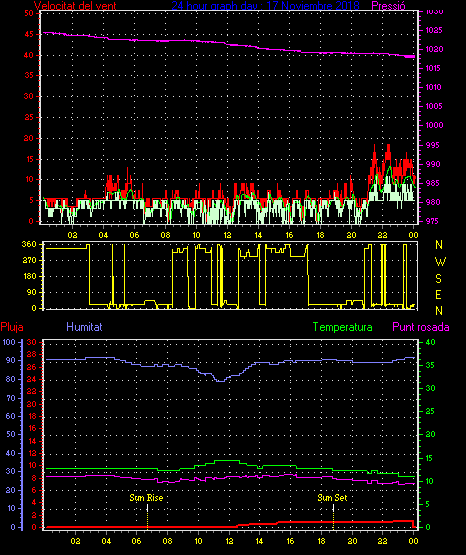
Task: Click the blue humidity curve's midday dip
Action: pyautogui.click(x=220, y=381)
